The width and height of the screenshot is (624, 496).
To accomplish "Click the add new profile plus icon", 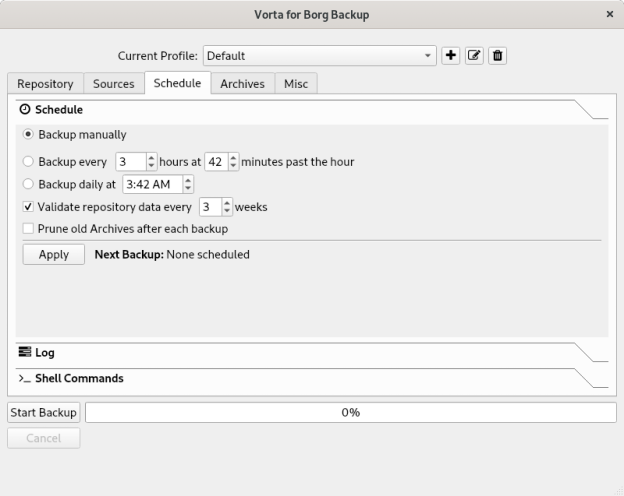I will point(451,56).
